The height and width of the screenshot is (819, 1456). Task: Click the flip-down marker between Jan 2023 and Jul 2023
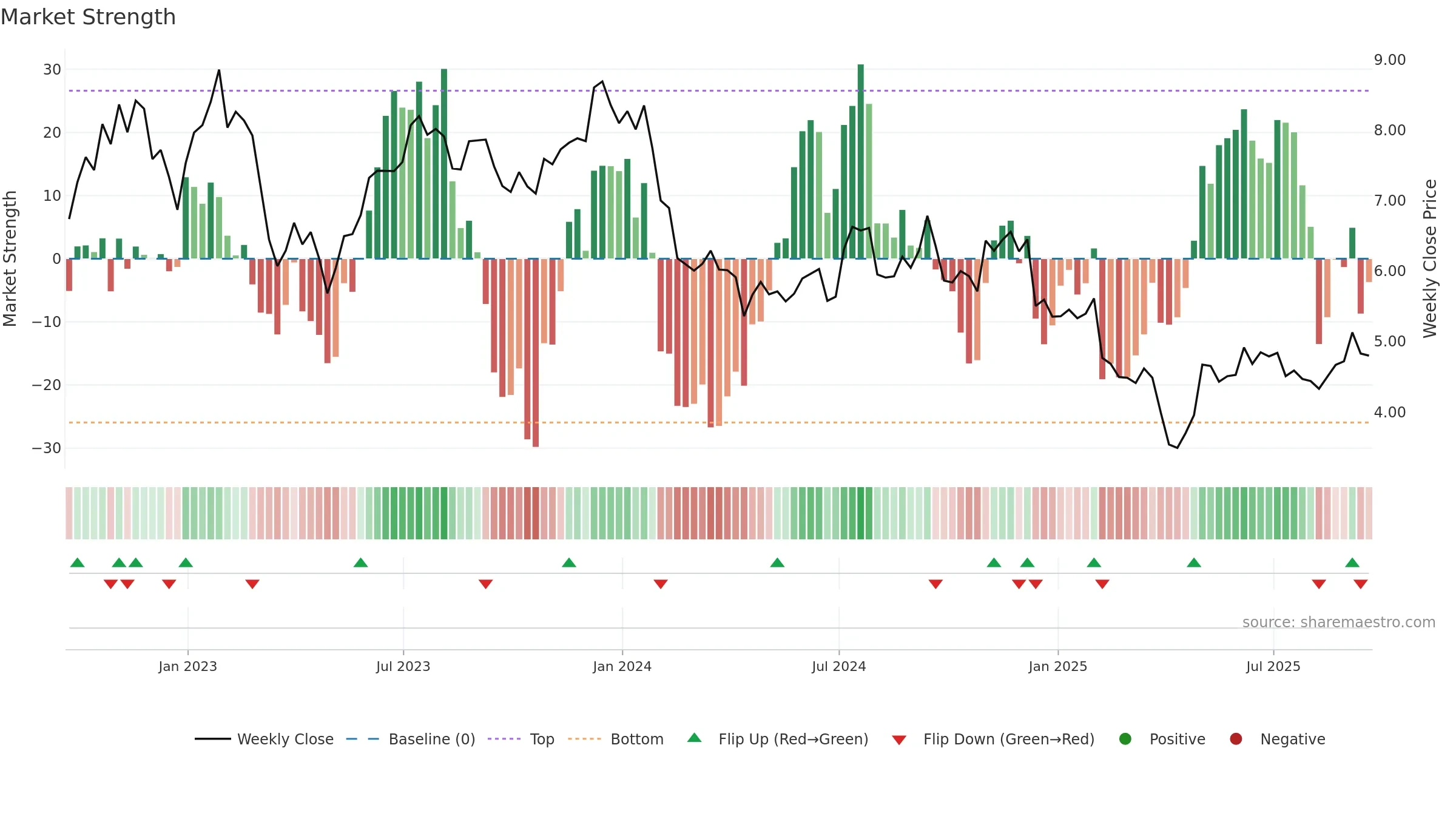pyautogui.click(x=252, y=584)
